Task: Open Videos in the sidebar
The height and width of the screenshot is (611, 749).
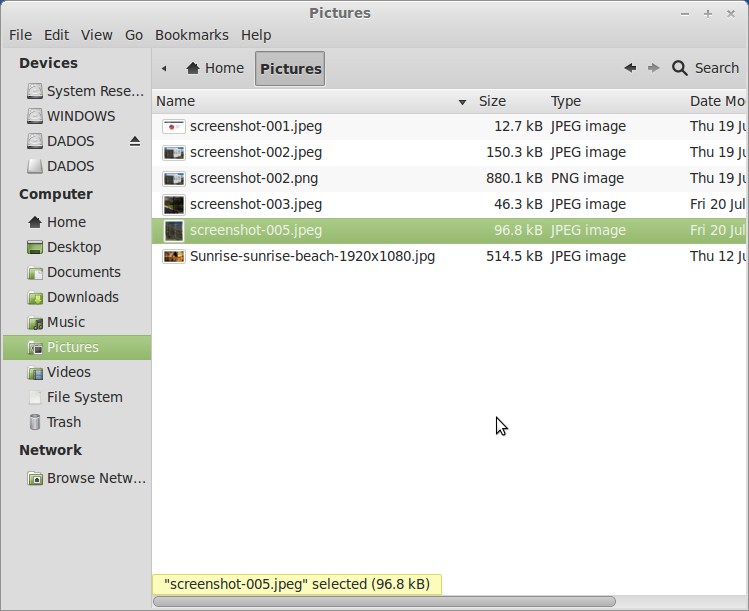Action: (69, 372)
